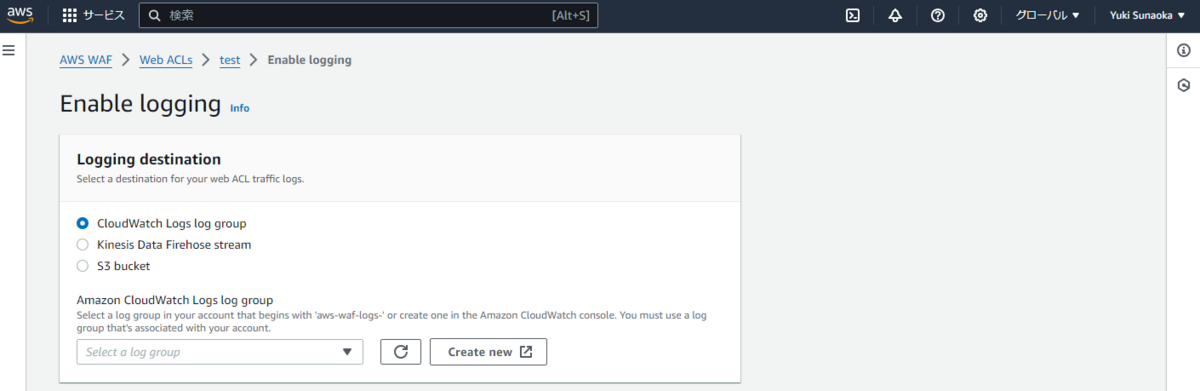Screen dimensions: 1200x391
Task: Expand the left hamburger navigation menu
Action: [9, 50]
